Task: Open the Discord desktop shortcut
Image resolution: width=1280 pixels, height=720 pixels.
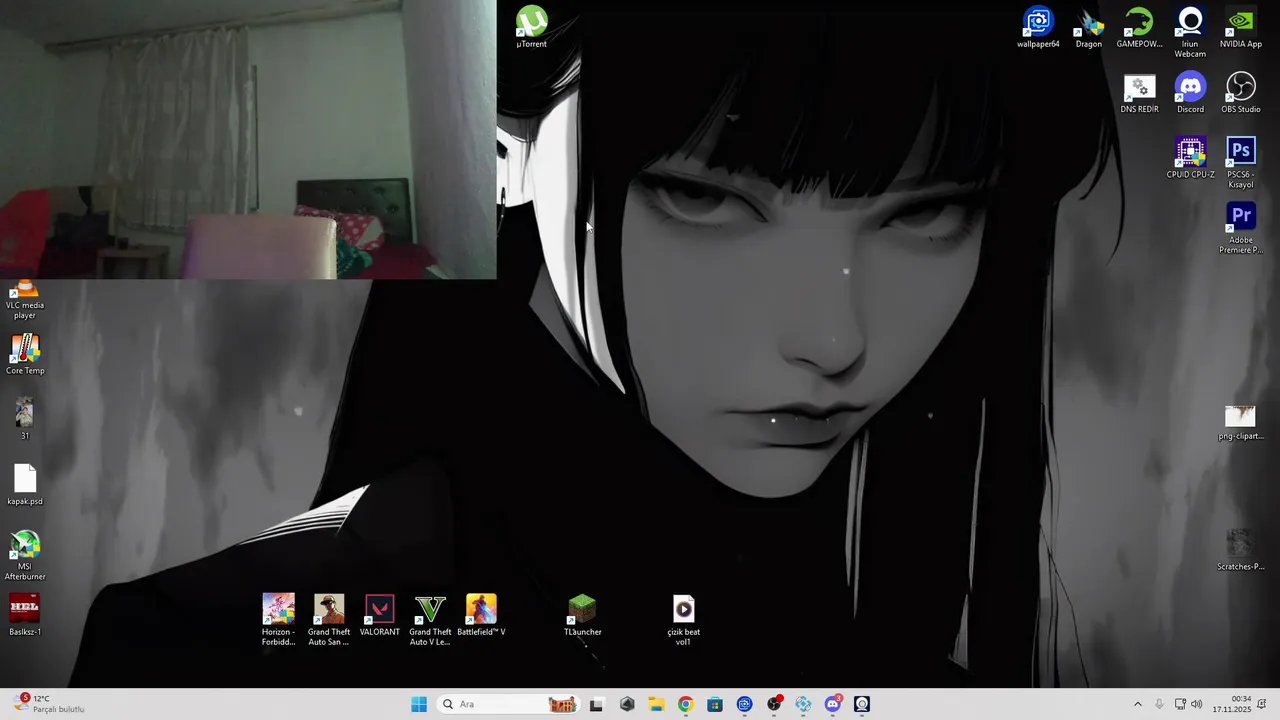Action: [x=1190, y=92]
